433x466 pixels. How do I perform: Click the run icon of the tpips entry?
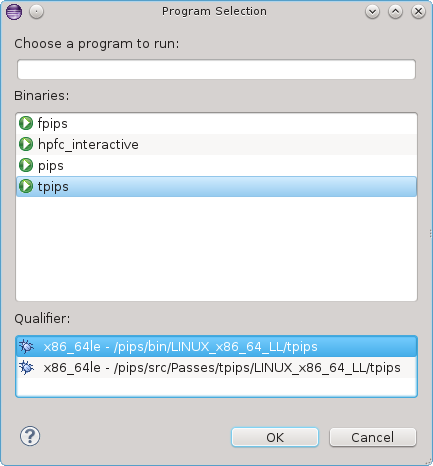click(26, 186)
